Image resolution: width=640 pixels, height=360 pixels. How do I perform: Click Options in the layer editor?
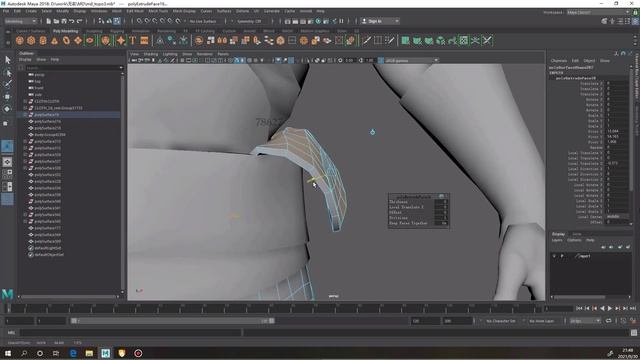click(x=574, y=240)
